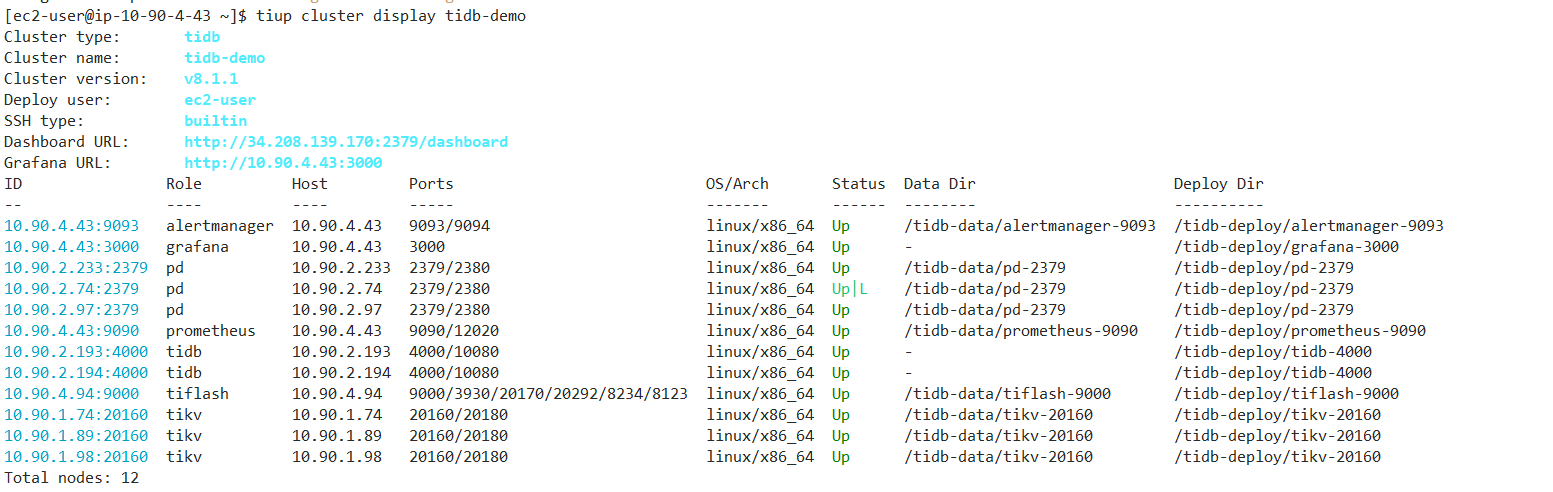Click deploy dir /tidb-deploy/tiflash-9000

(1287, 394)
